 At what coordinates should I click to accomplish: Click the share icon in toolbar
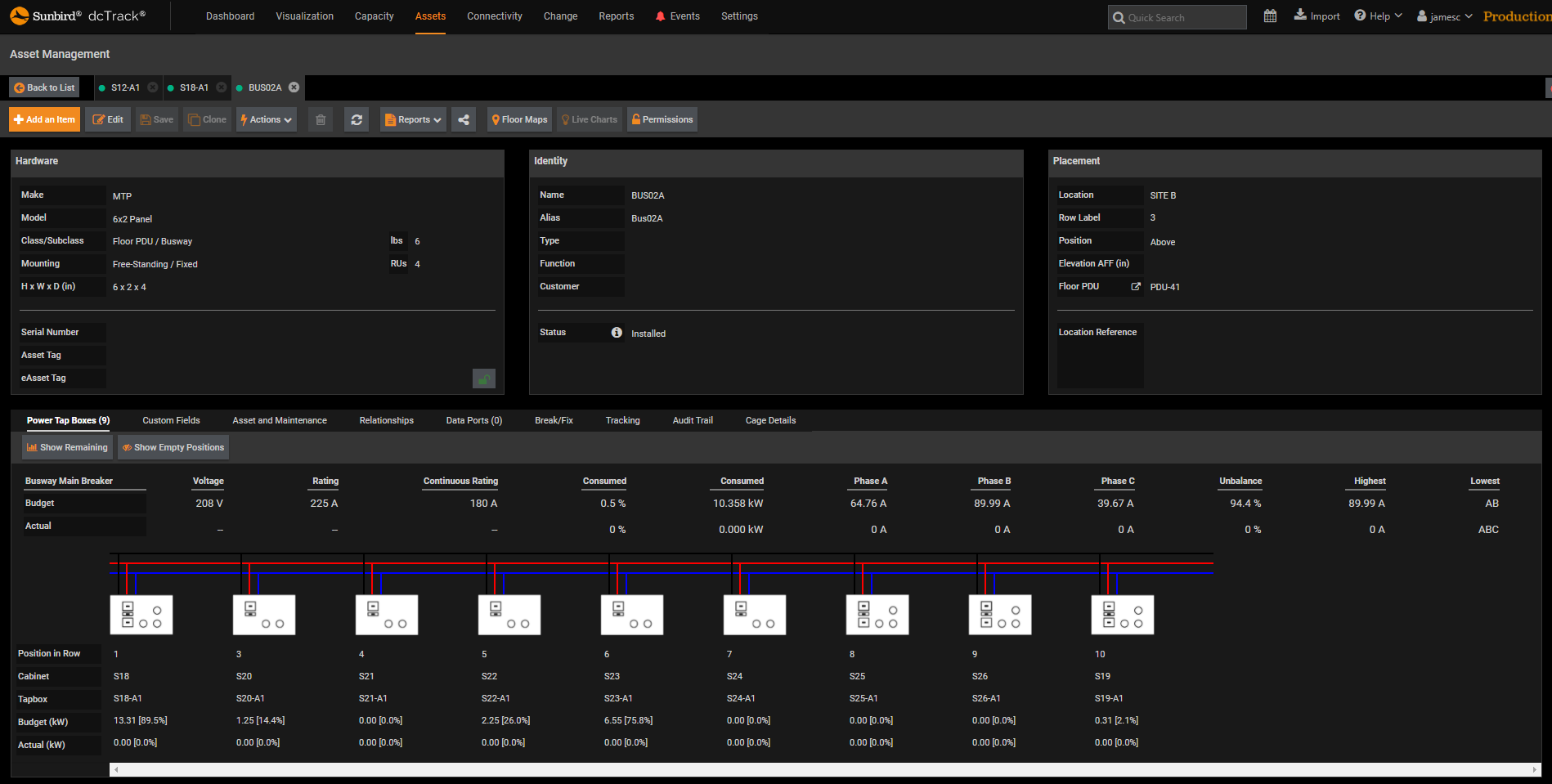click(x=464, y=120)
